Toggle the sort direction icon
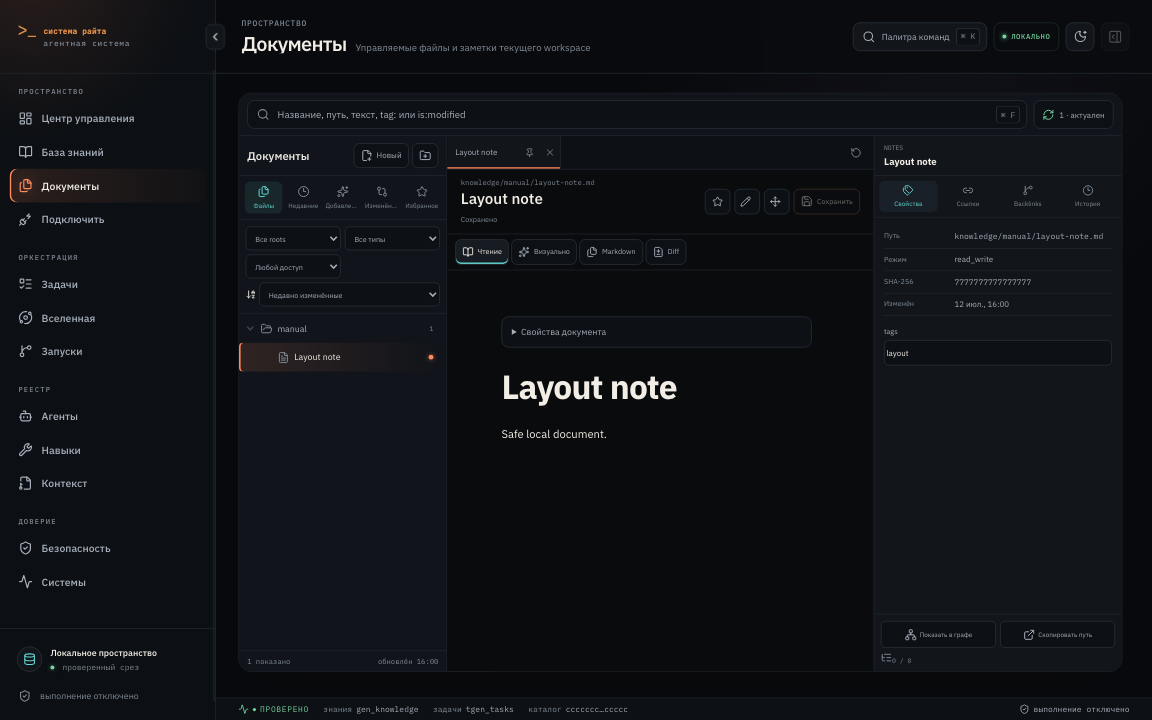Screen dimensions: 1152x720 (251, 295)
